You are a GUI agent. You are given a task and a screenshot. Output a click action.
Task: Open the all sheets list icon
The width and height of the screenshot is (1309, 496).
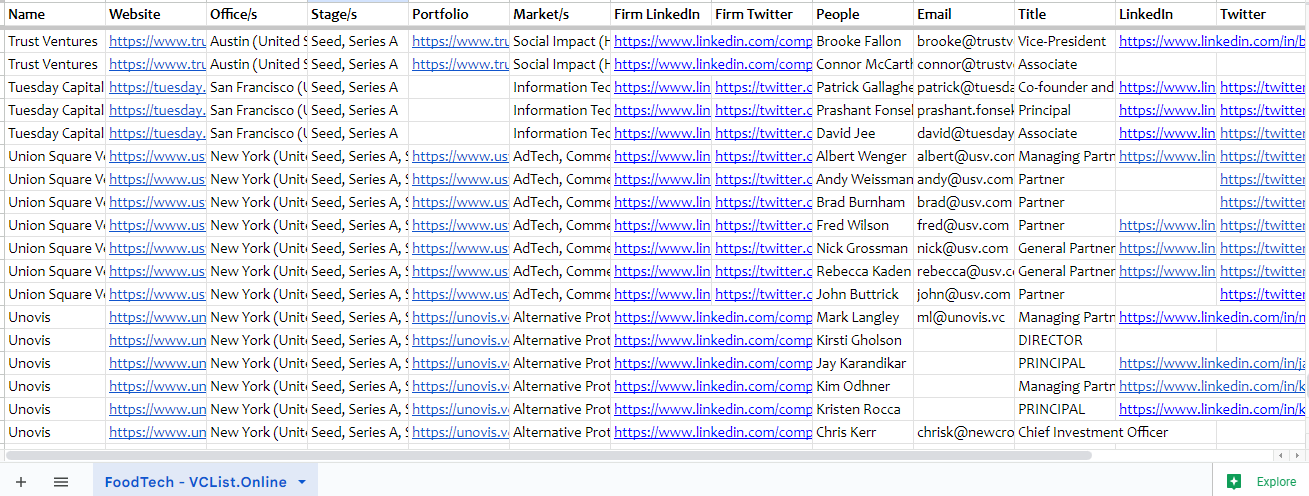pyautogui.click(x=61, y=482)
